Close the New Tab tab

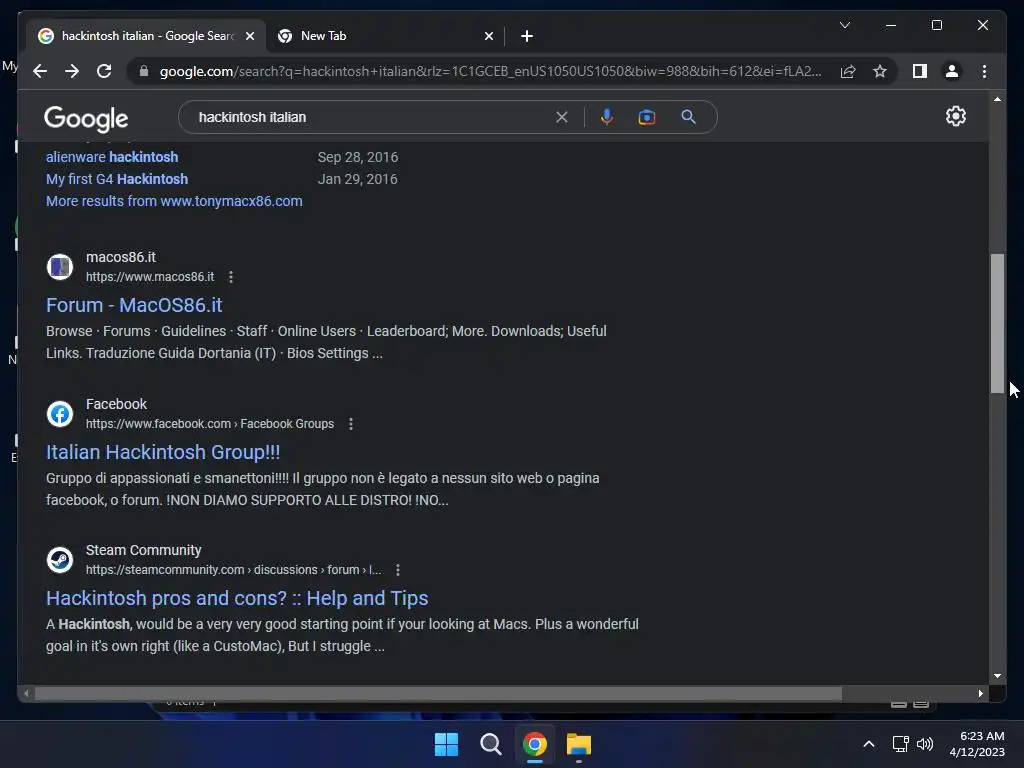[x=488, y=36]
